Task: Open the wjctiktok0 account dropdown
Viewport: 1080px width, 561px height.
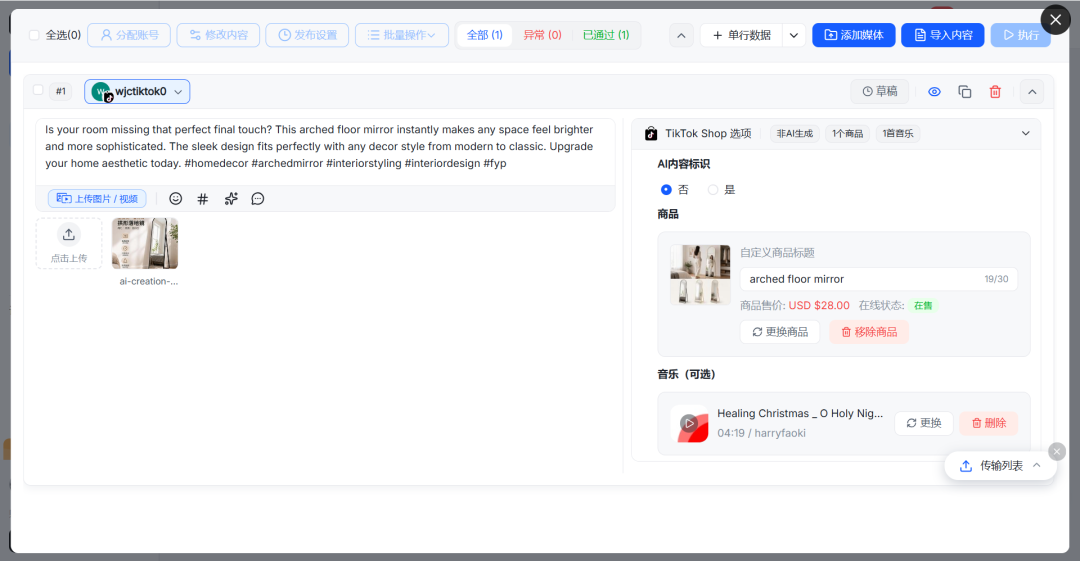Action: pyautogui.click(x=137, y=92)
